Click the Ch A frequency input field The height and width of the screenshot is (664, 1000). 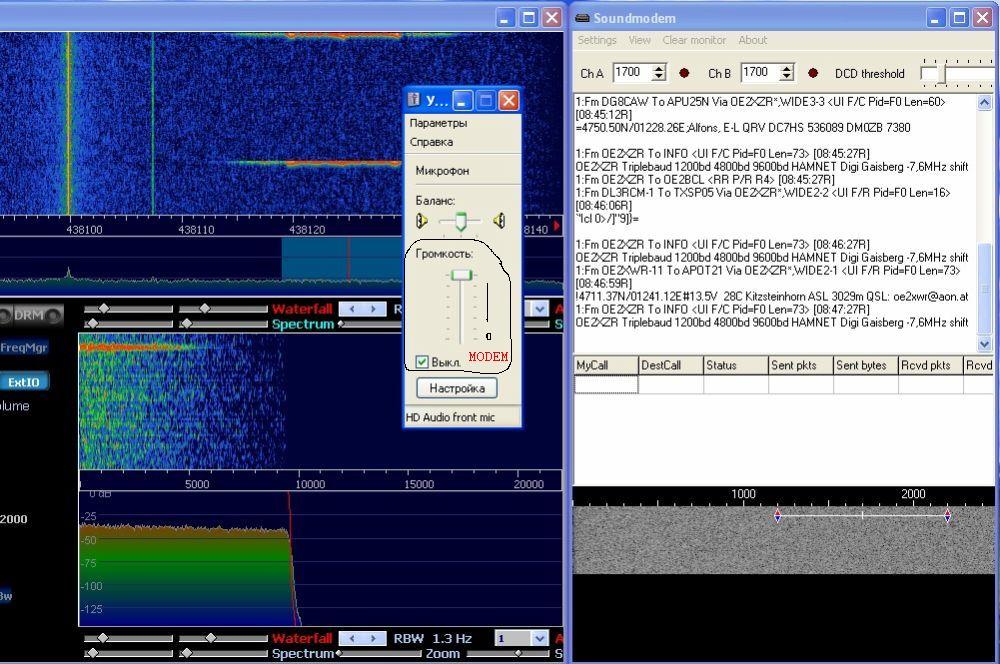click(633, 73)
